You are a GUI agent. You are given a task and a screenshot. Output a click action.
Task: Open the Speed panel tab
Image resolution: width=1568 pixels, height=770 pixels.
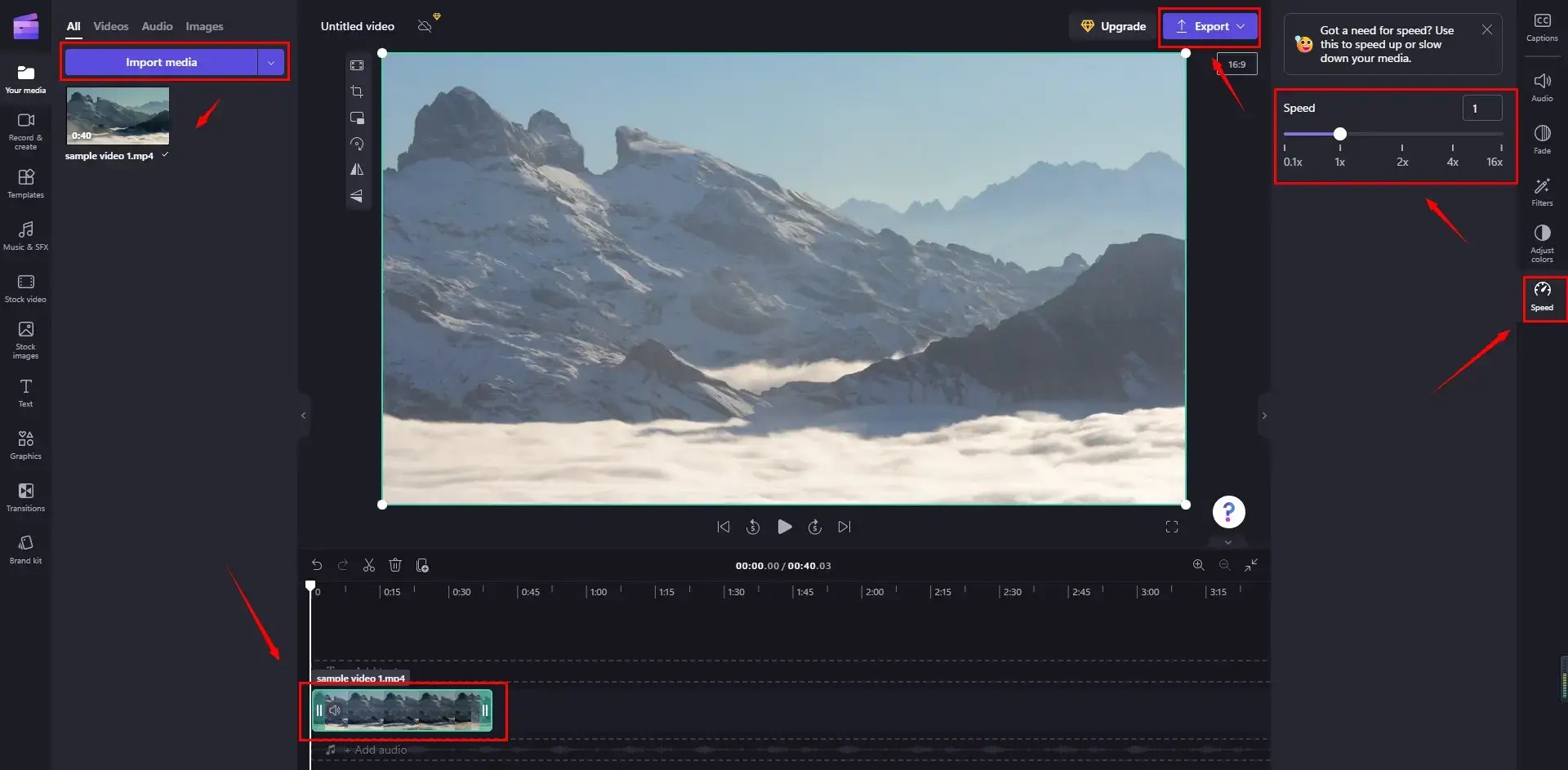(1542, 297)
